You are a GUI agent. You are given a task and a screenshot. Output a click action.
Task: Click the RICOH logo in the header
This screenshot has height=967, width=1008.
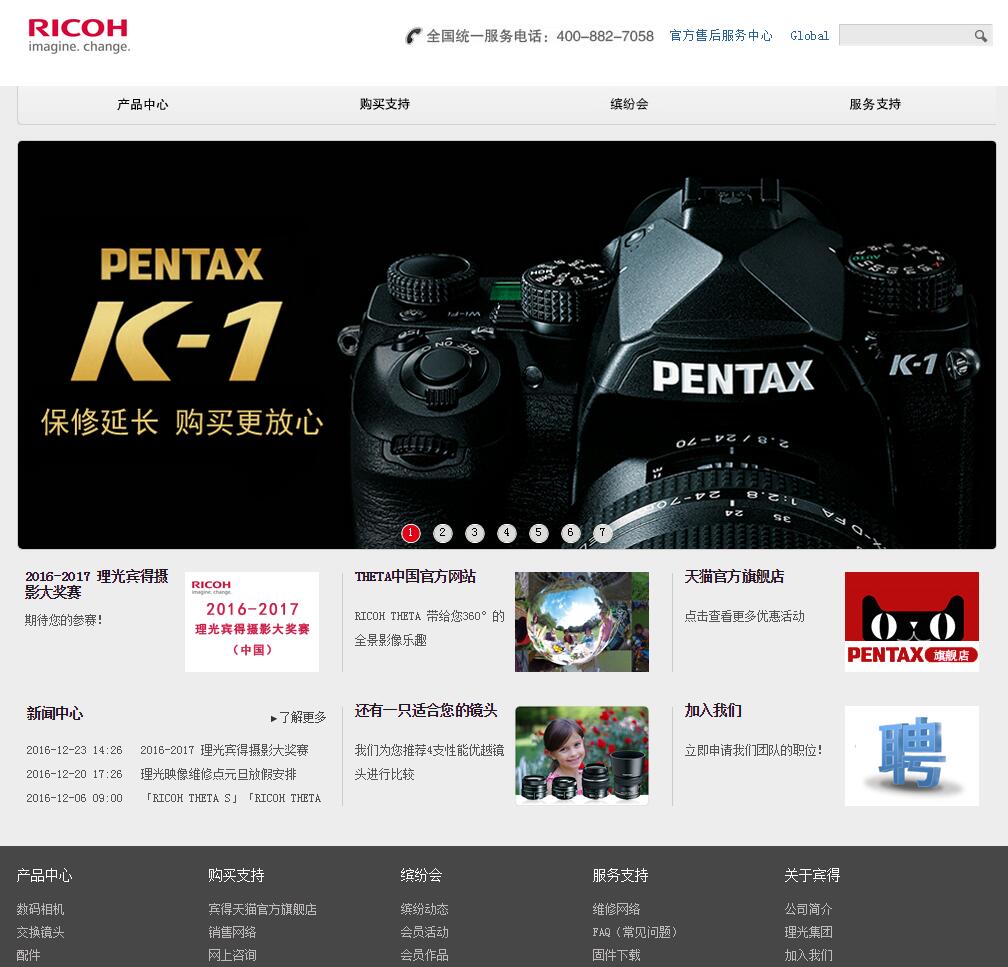pos(78,35)
